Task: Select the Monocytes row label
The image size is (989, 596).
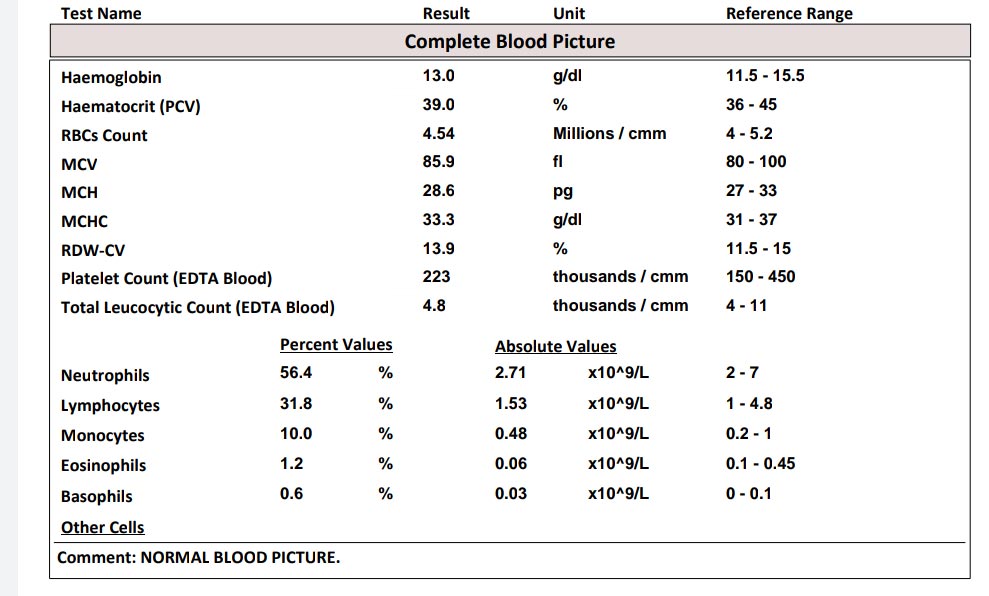Action: tap(103, 436)
